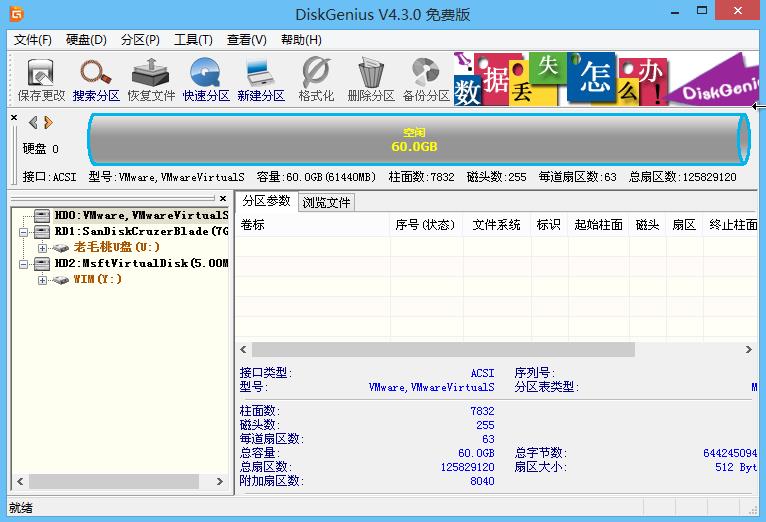Go to previous disk with left arrow
This screenshot has height=522, width=766.
[33, 123]
